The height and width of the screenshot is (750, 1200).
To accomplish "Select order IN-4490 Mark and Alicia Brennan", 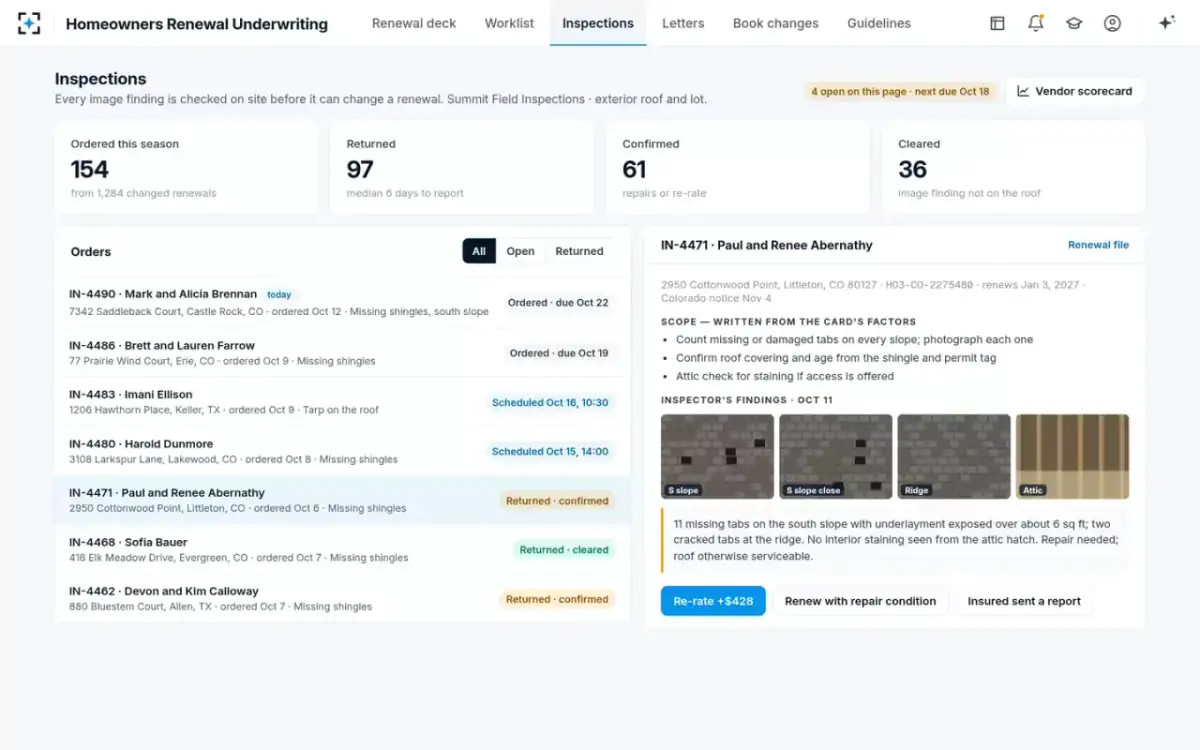I will tap(342, 302).
